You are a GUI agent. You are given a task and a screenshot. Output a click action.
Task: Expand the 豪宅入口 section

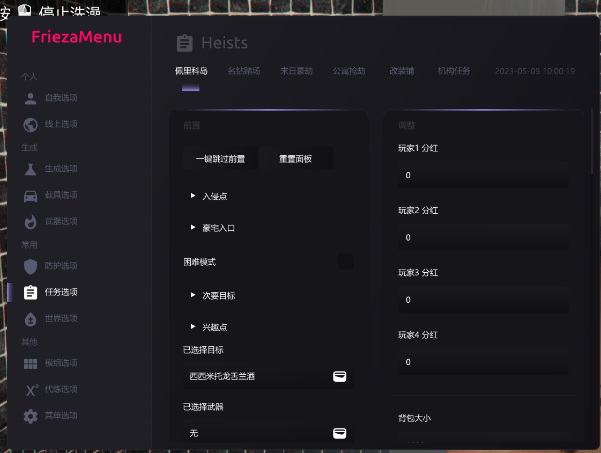212,228
